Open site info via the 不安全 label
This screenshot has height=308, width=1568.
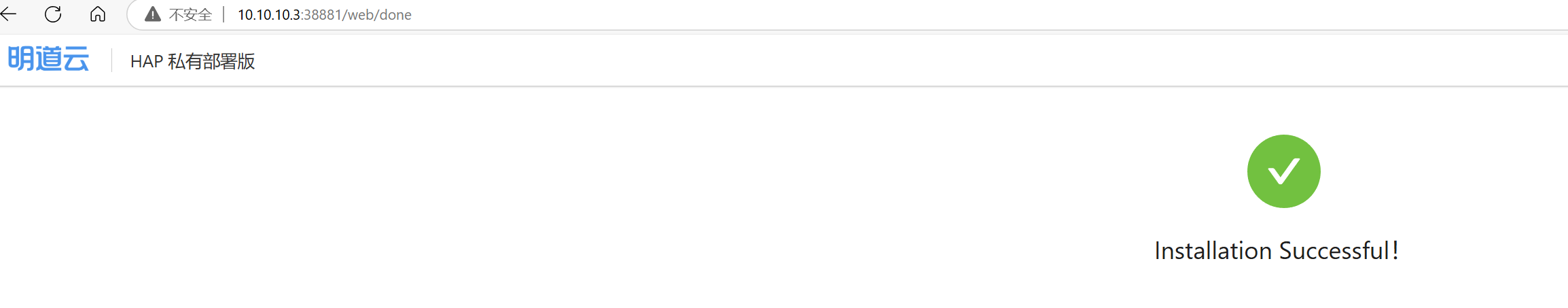[190, 15]
